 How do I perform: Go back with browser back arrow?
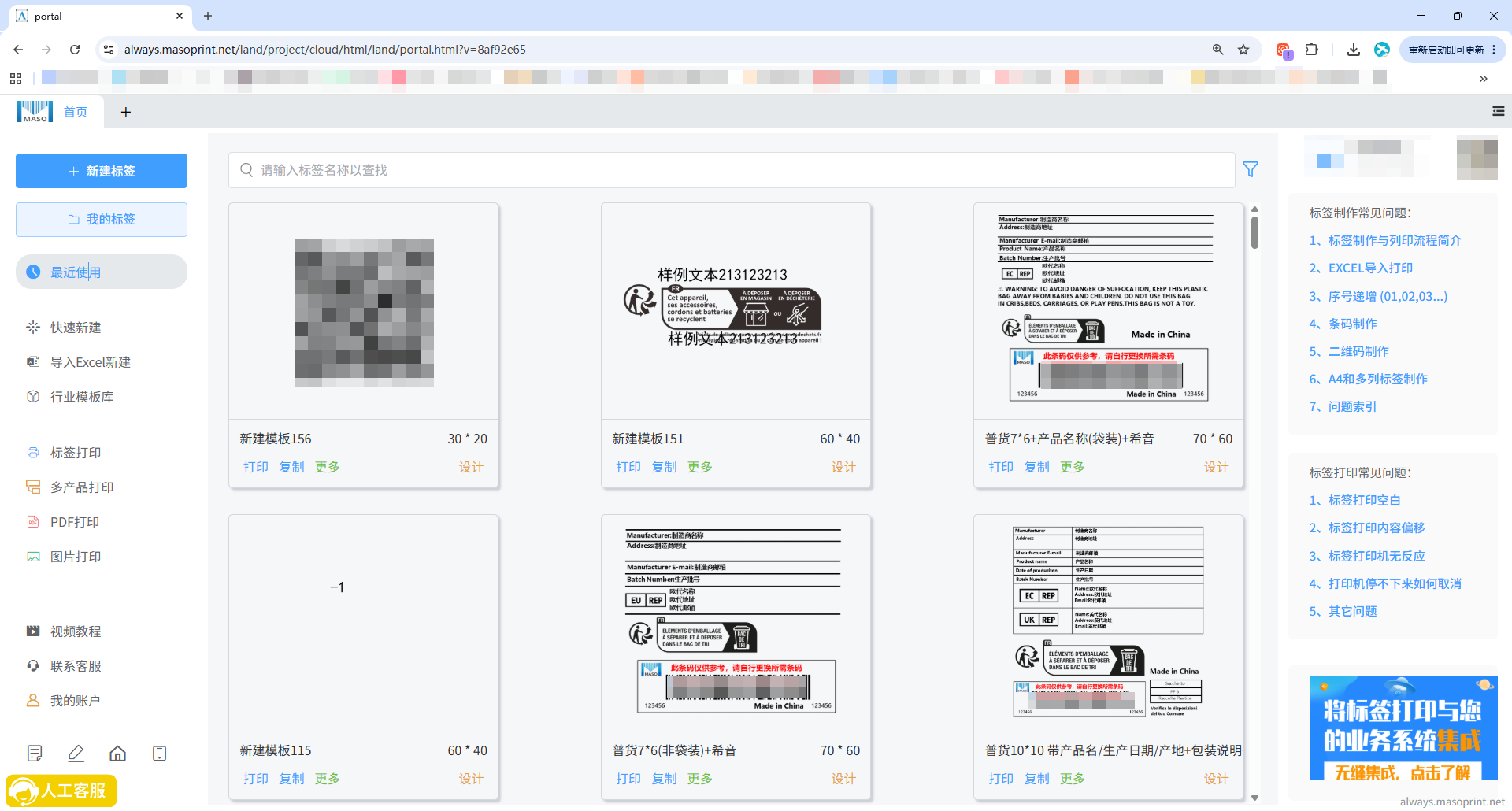(x=18, y=49)
